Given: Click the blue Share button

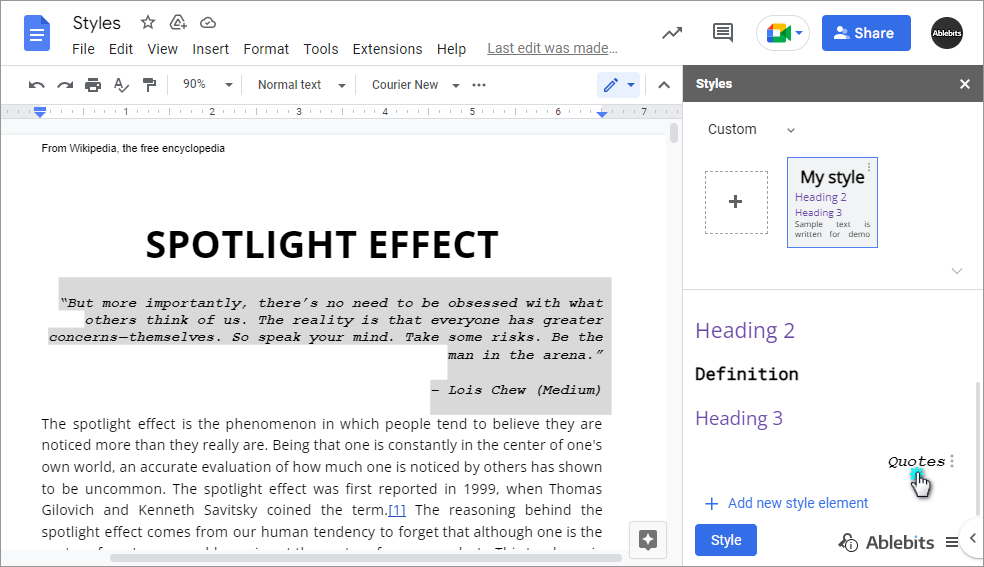Looking at the screenshot, I should coord(866,33).
